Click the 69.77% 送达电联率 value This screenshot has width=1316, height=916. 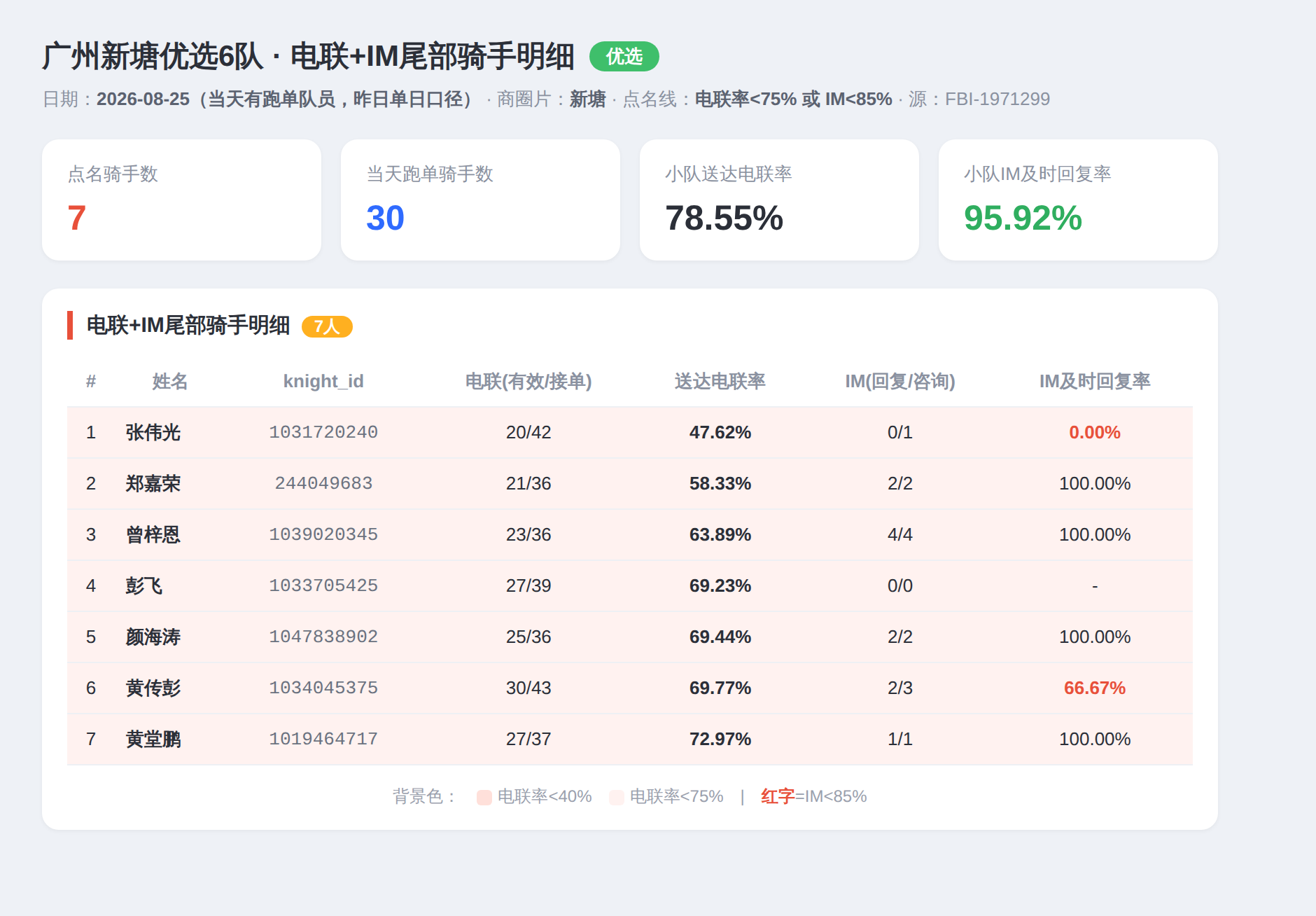point(720,688)
